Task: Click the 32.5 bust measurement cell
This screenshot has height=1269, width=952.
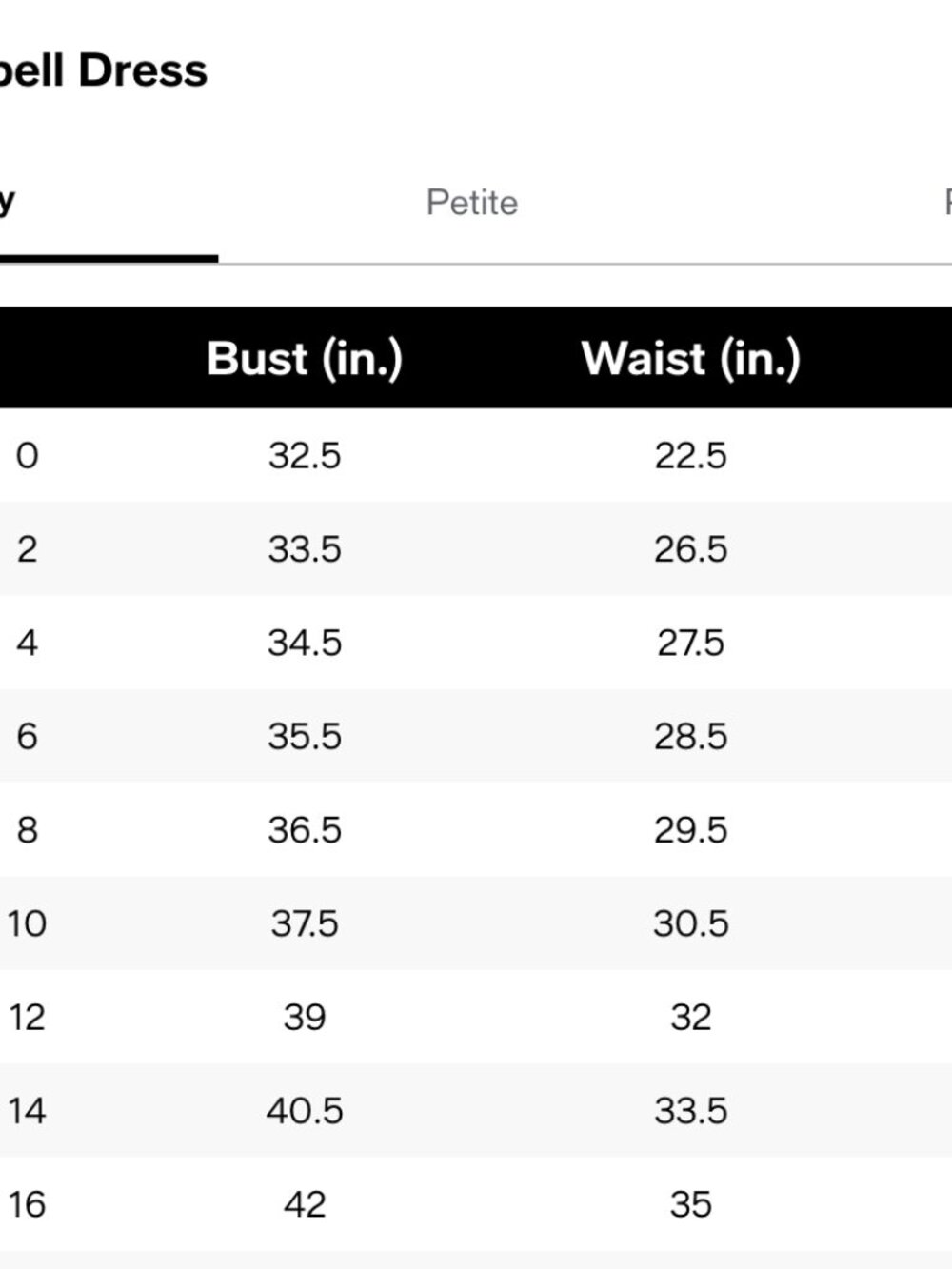Action: pyautogui.click(x=305, y=456)
